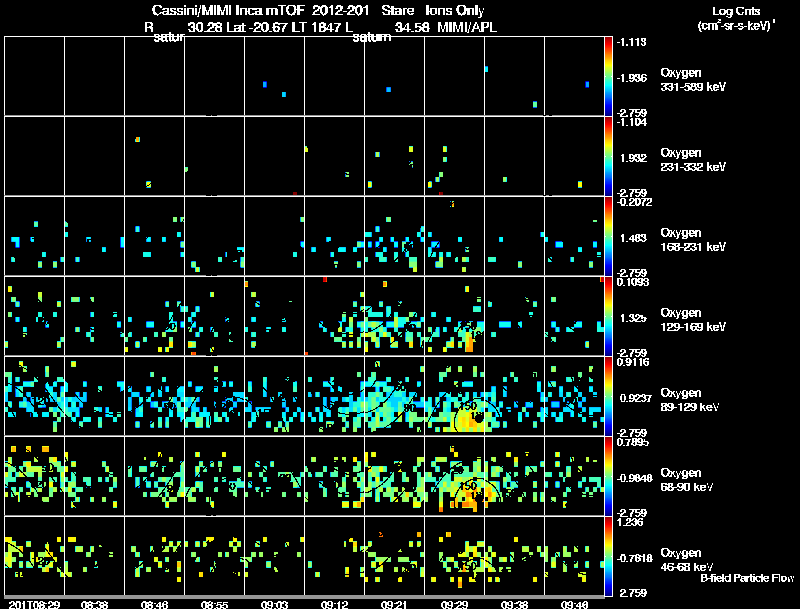Screen dimensions: 800x609
Task: Click the color bar beside the 46-68 keV row
Action: pyautogui.click(x=608, y=556)
